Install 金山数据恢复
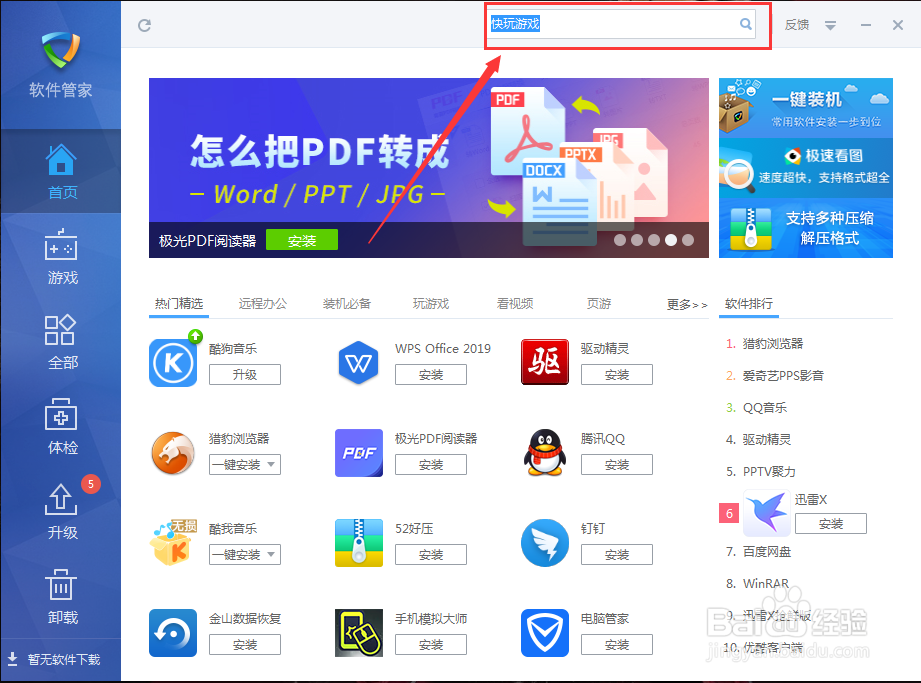Image resolution: width=921 pixels, height=683 pixels. [x=245, y=644]
